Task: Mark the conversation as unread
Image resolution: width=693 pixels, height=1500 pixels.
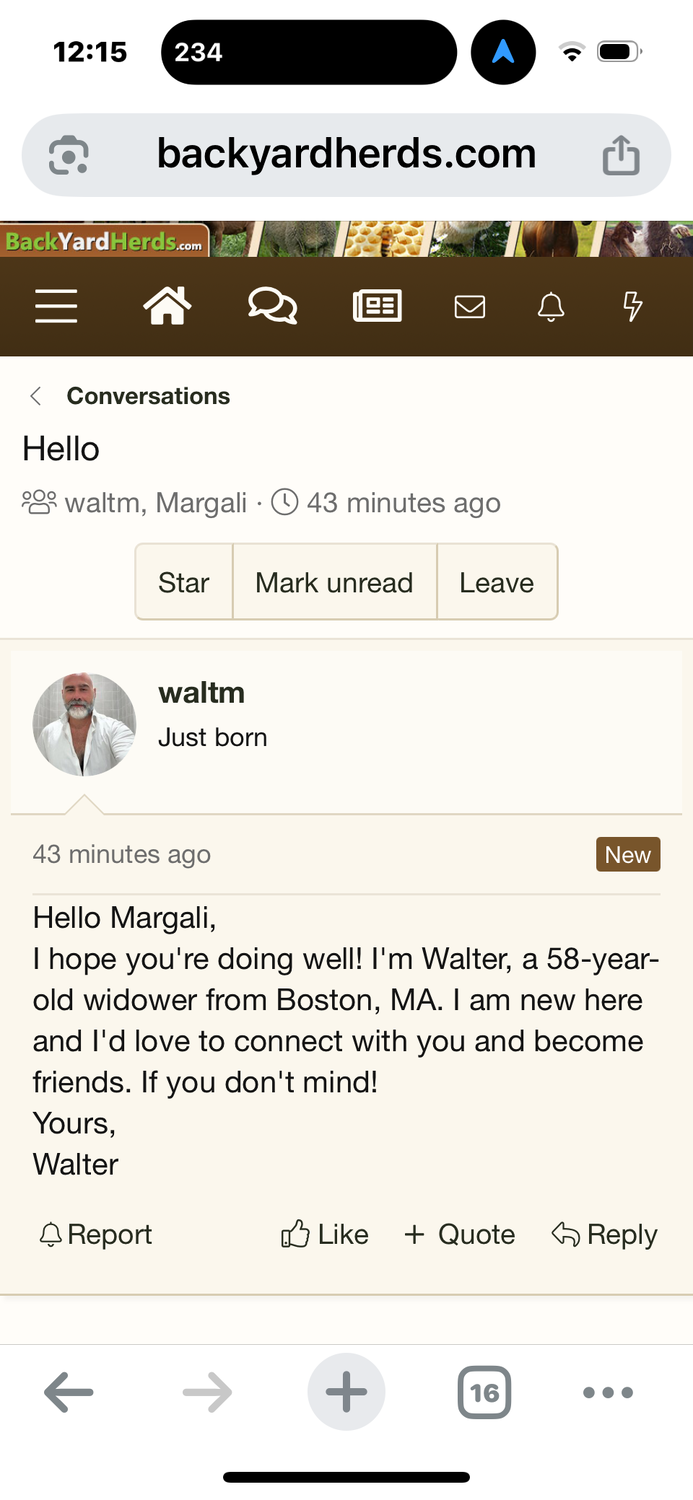Action: tap(334, 583)
